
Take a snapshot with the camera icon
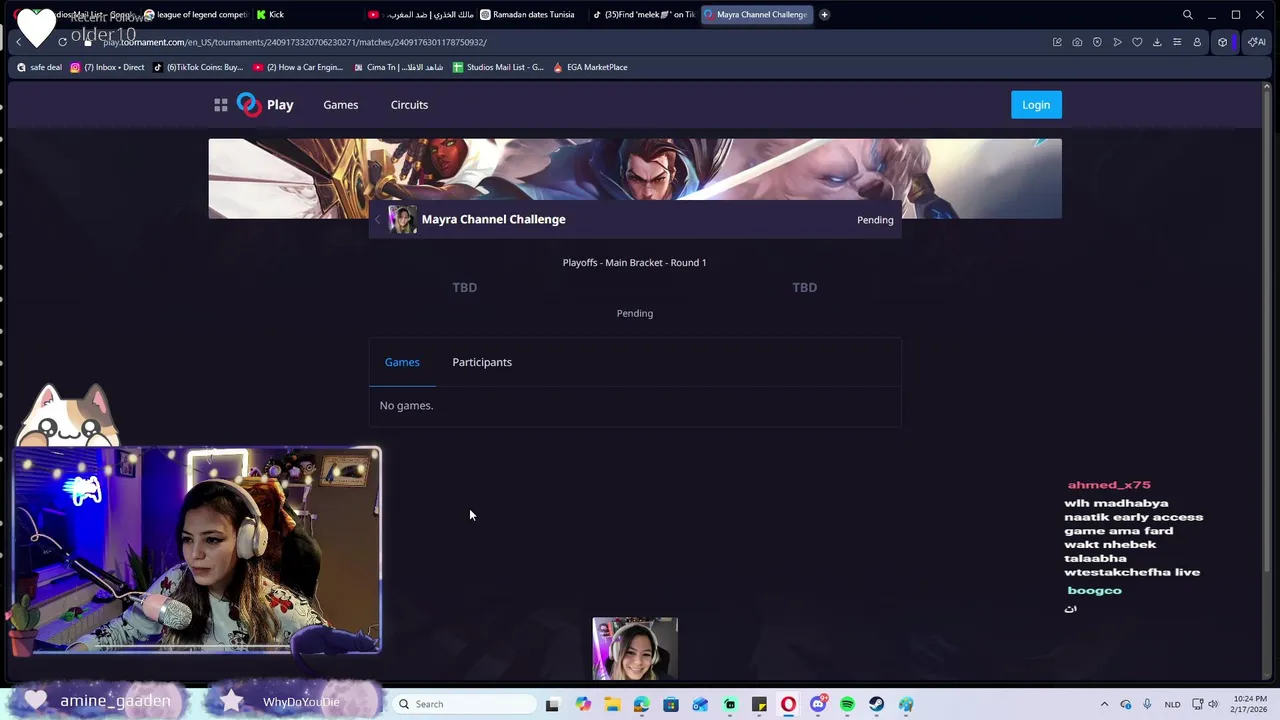click(1077, 42)
